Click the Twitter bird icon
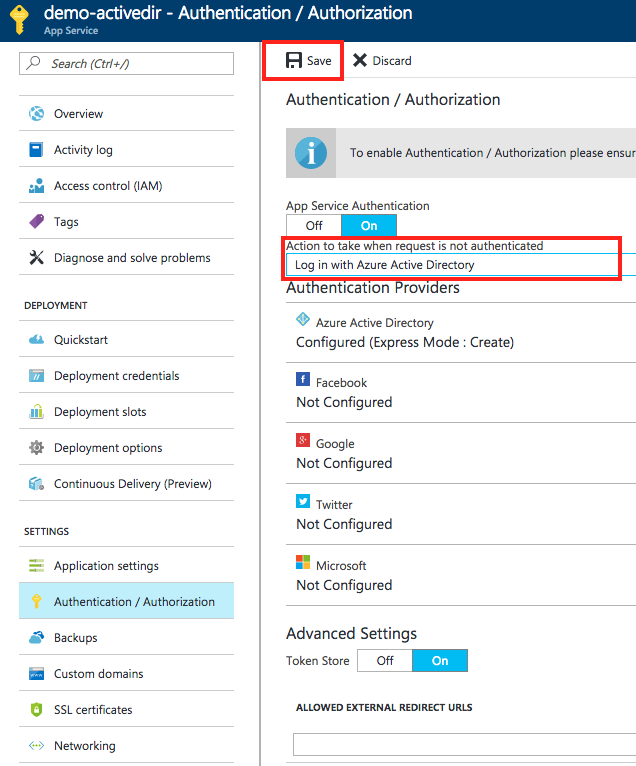Screen dimensions: 636x766 [303, 501]
